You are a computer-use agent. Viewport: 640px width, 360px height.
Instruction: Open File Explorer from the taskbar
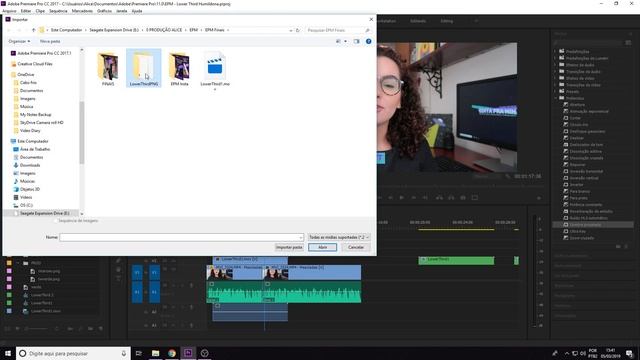pos(156,353)
